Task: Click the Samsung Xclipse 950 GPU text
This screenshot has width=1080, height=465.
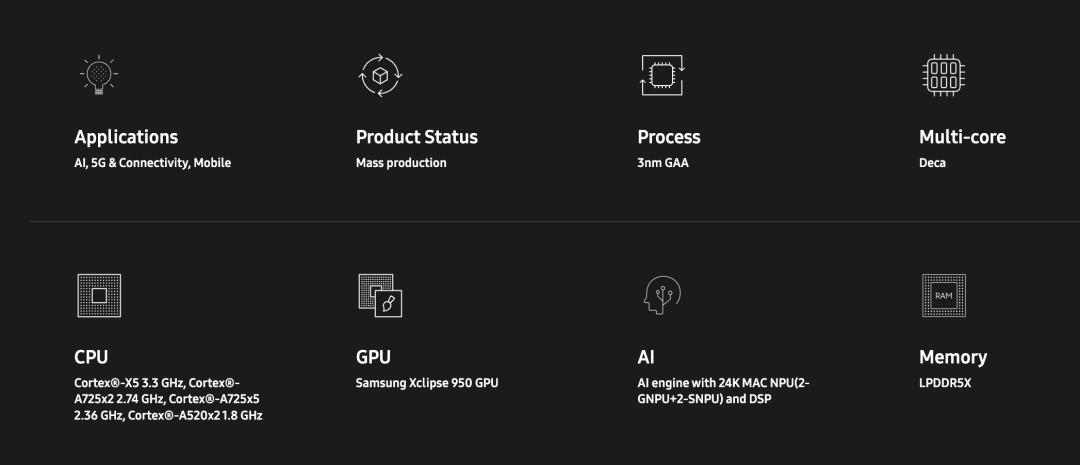Action: pyautogui.click(x=427, y=383)
